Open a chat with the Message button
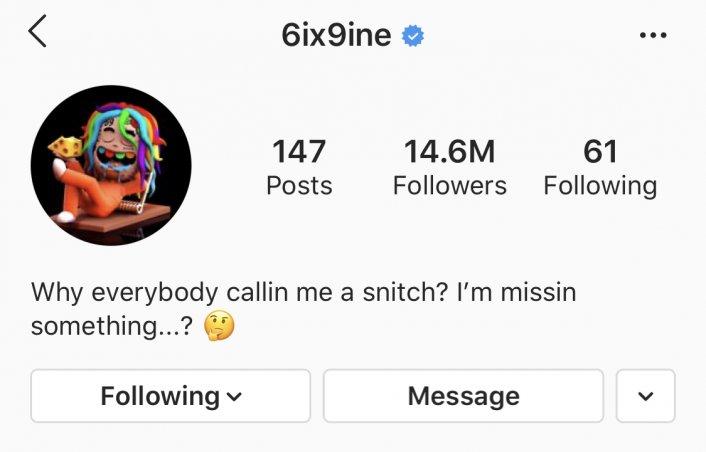The height and width of the screenshot is (452, 706). pos(463,396)
